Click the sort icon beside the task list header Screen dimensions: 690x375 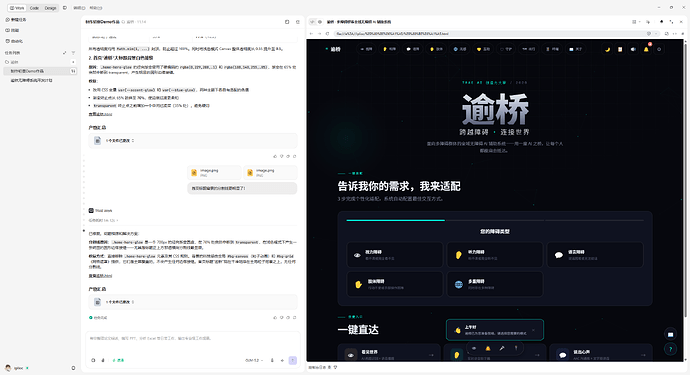pyautogui.click(x=65, y=53)
